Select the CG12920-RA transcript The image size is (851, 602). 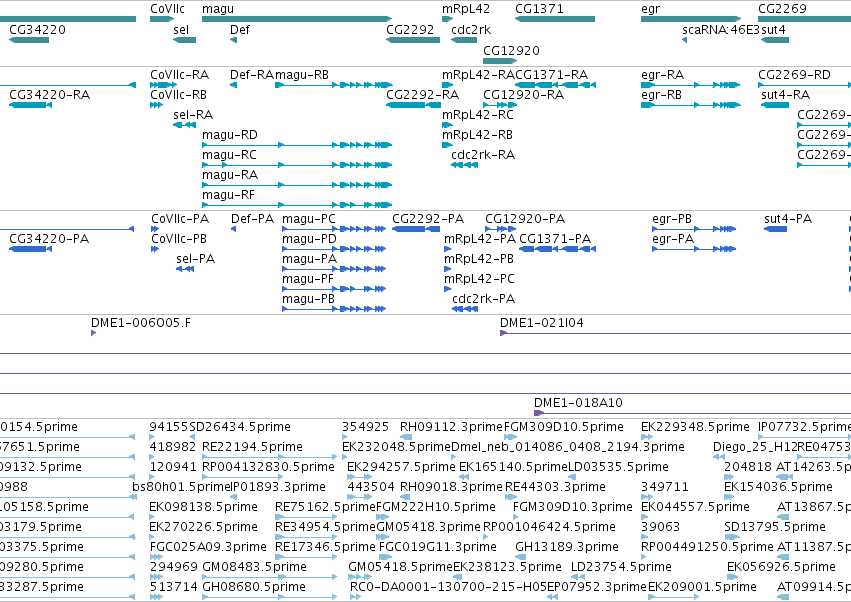[499, 105]
